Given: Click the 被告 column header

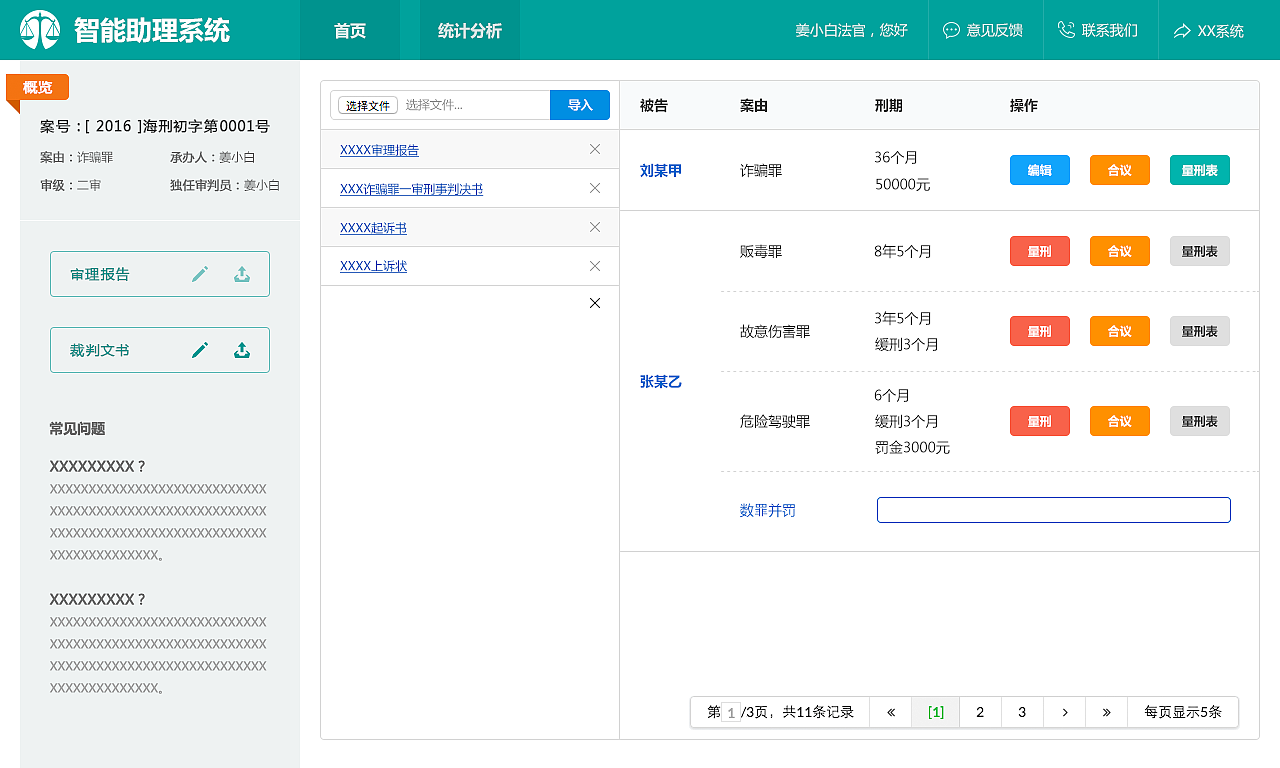Looking at the screenshot, I should 654,105.
